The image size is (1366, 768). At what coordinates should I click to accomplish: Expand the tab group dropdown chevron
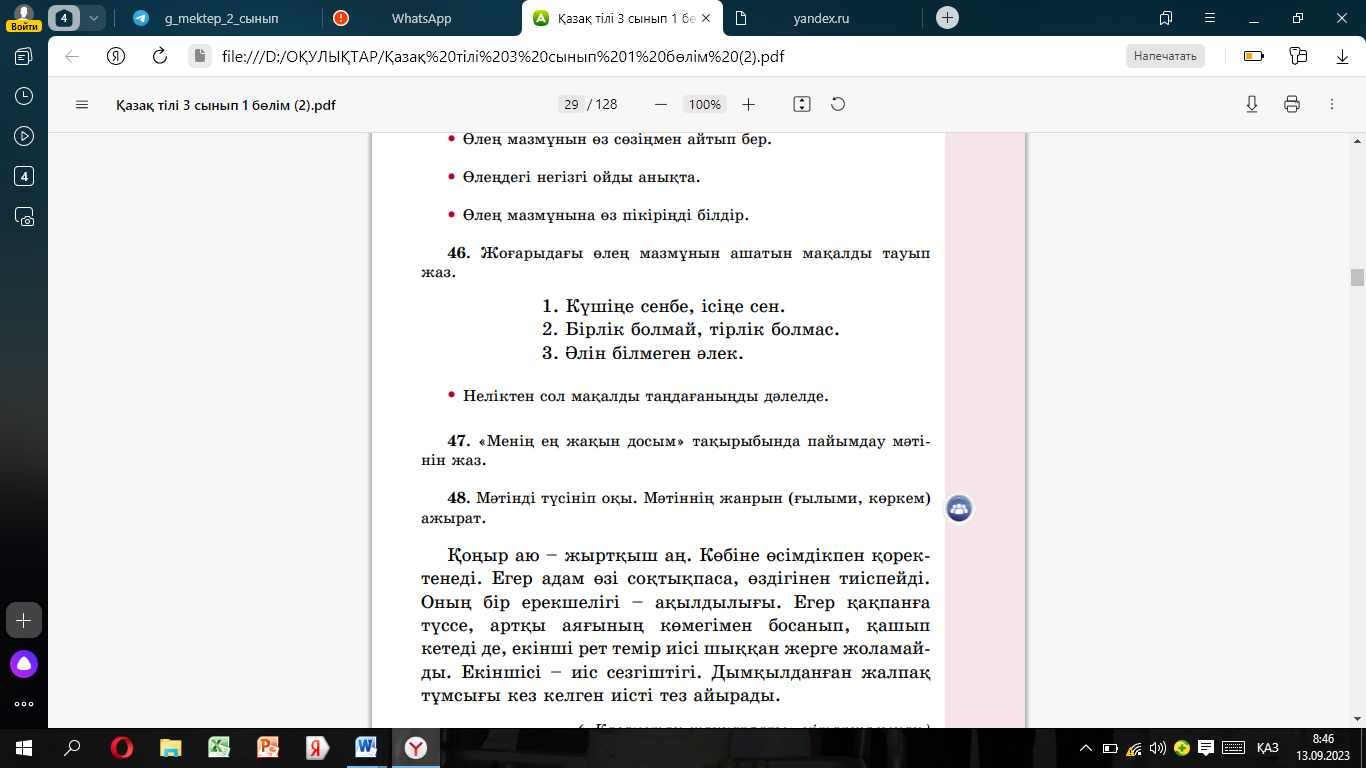(x=94, y=18)
